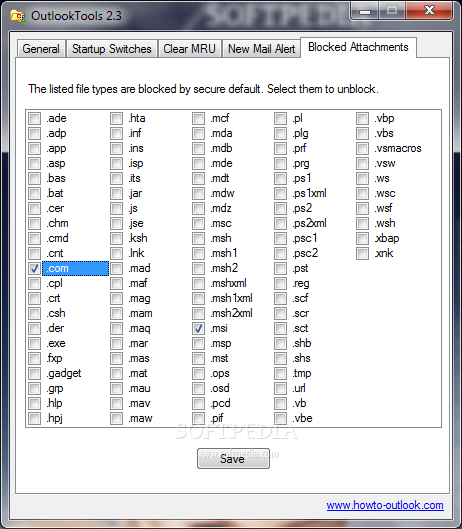
Task: Select the Blocked Attachments tab
Action: pos(358,47)
